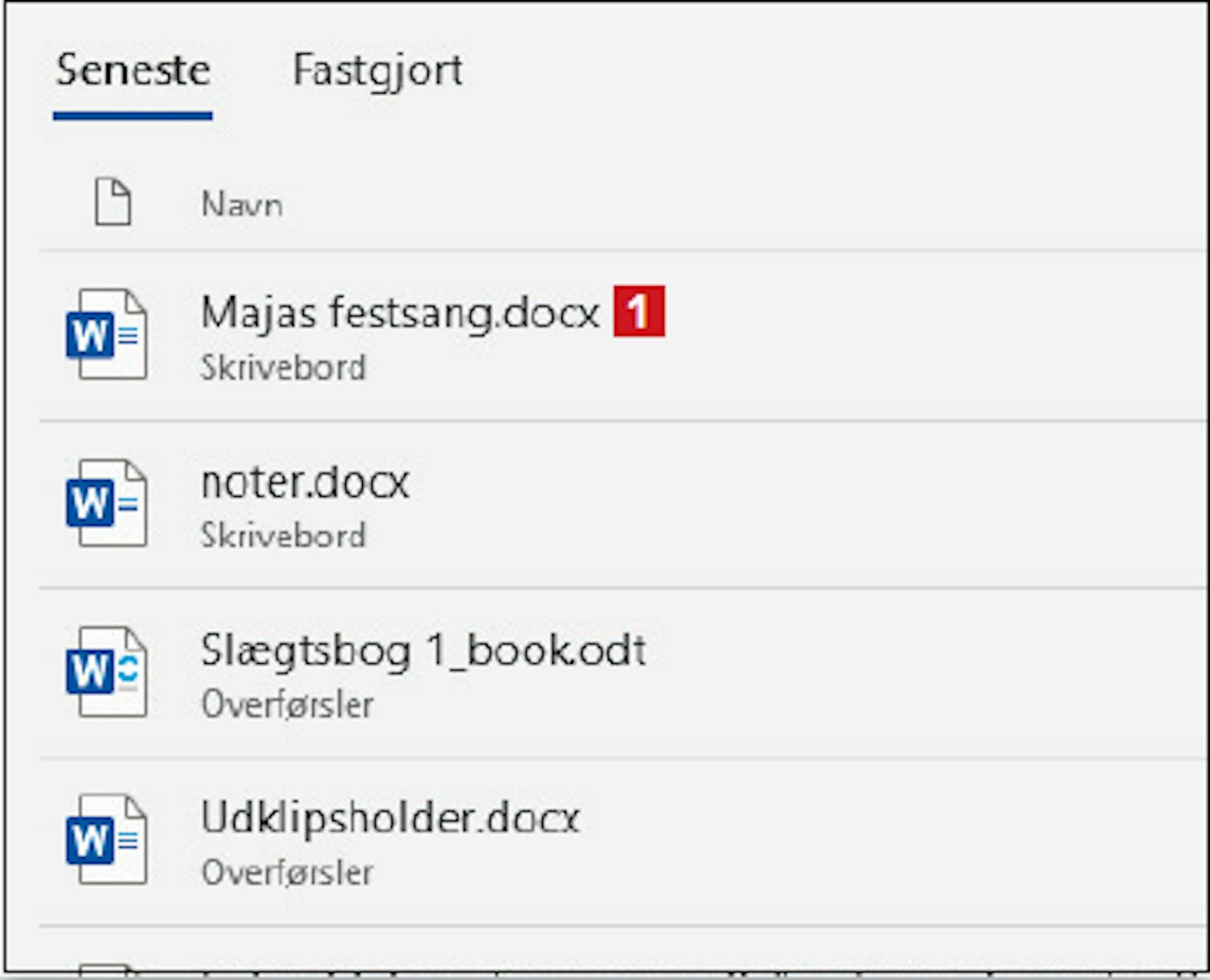Click the partially visible file icon at bottom

(105, 968)
